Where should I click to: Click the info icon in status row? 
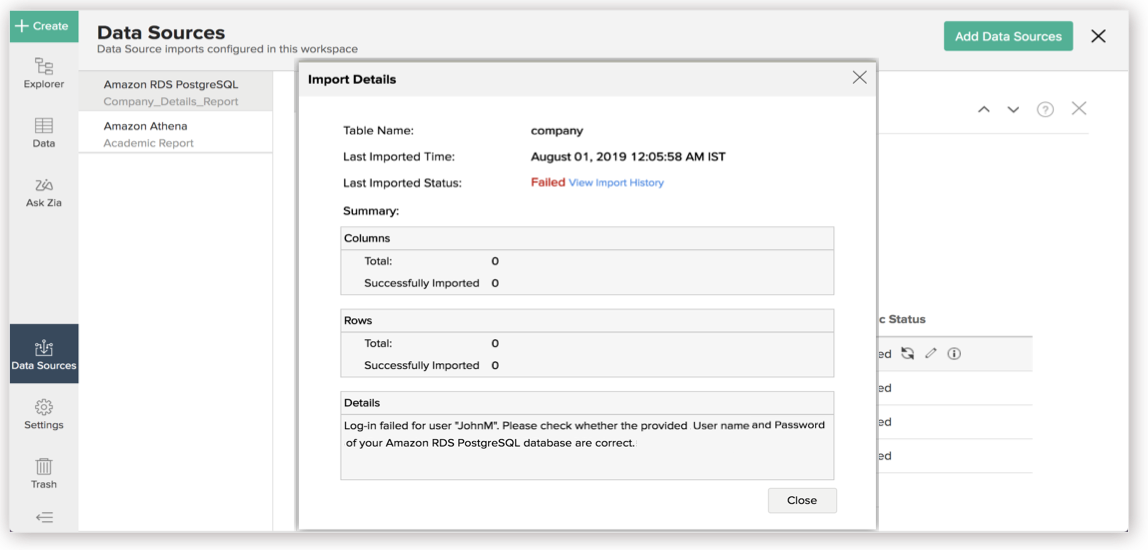[954, 354]
